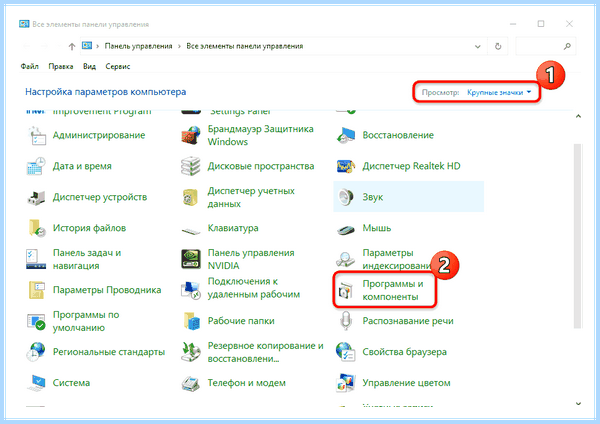600x424 pixels.
Task: Click the Диспетчер устройств text label
Action: click(100, 197)
